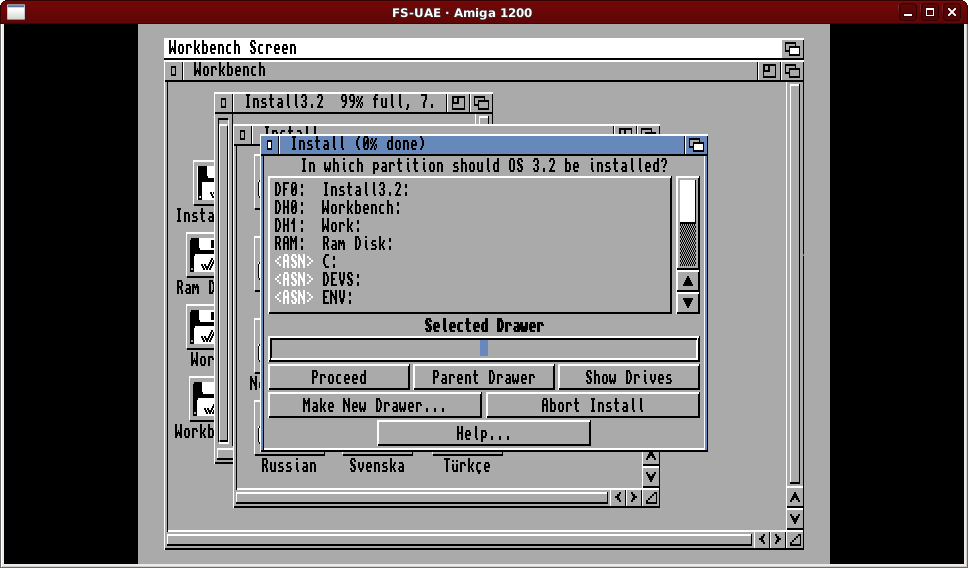
Task: Click the Install dialog depth gadget
Action: point(696,145)
